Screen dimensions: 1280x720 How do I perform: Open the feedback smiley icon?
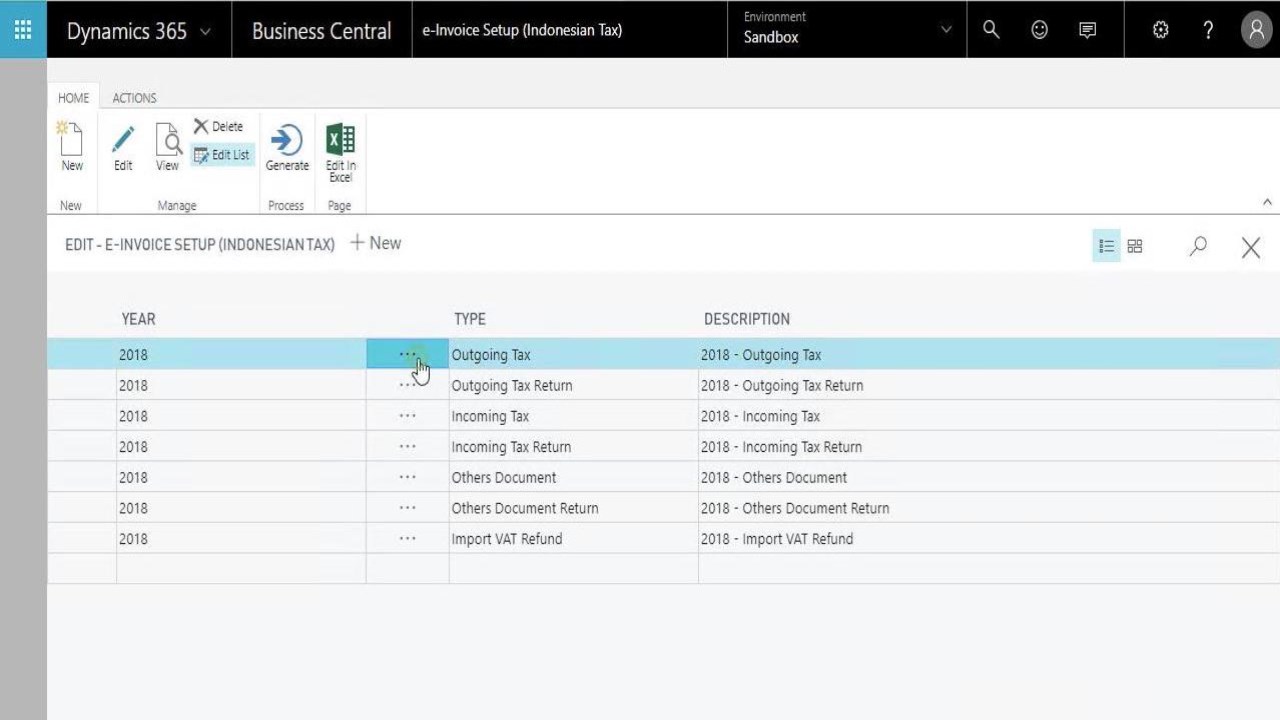coord(1040,30)
